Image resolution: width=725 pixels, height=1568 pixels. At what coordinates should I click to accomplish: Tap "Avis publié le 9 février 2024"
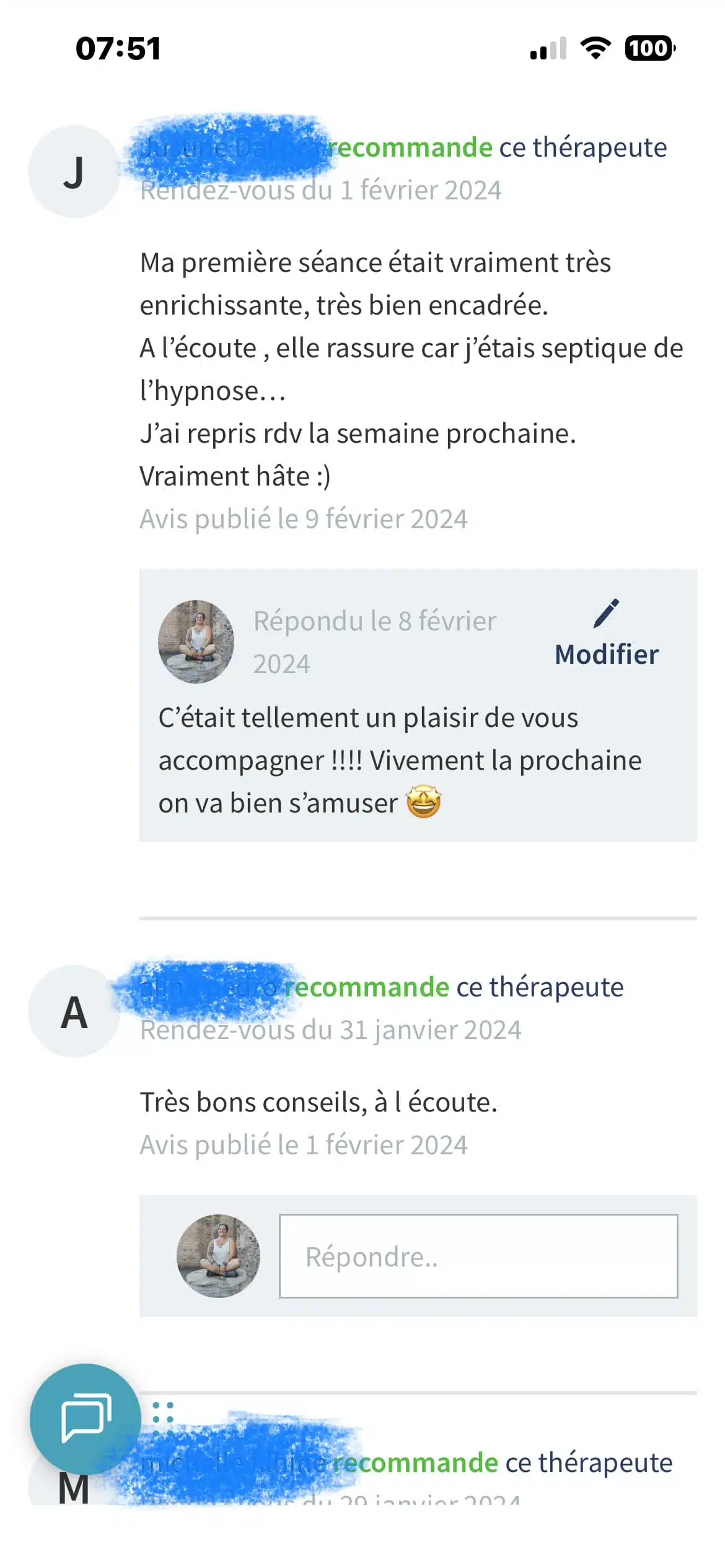(x=303, y=519)
